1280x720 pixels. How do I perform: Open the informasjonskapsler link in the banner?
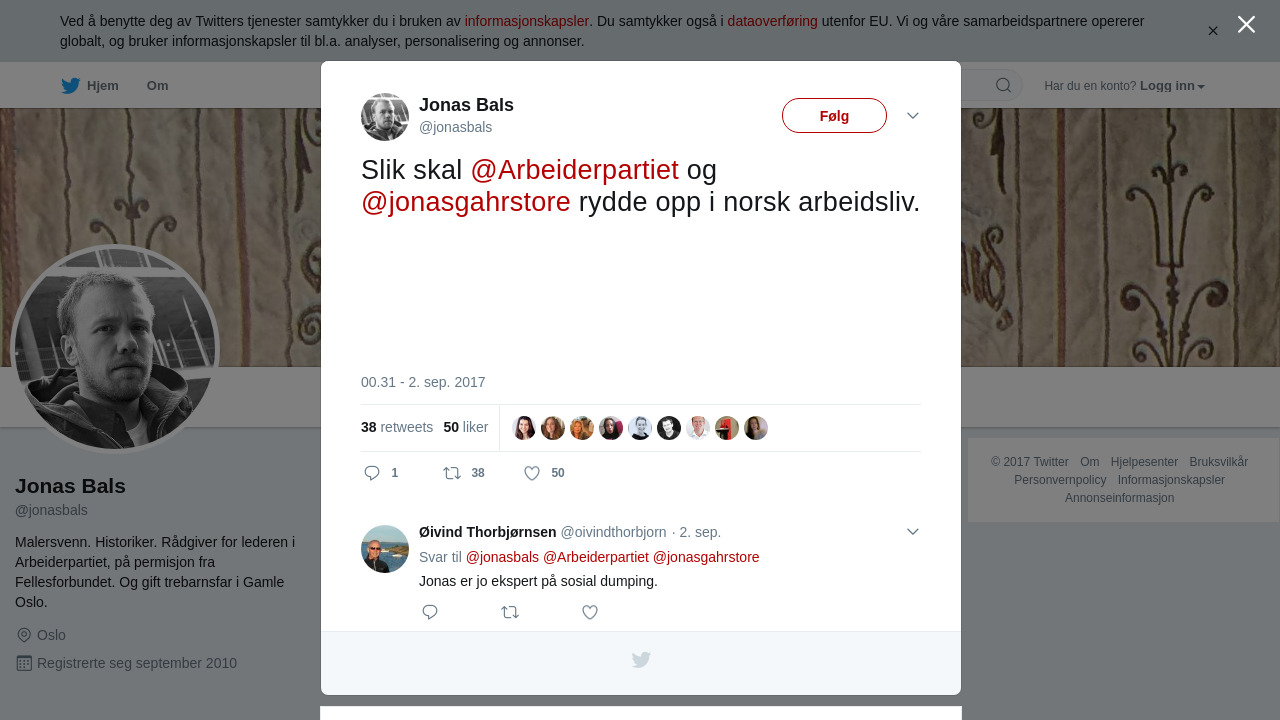point(526,21)
